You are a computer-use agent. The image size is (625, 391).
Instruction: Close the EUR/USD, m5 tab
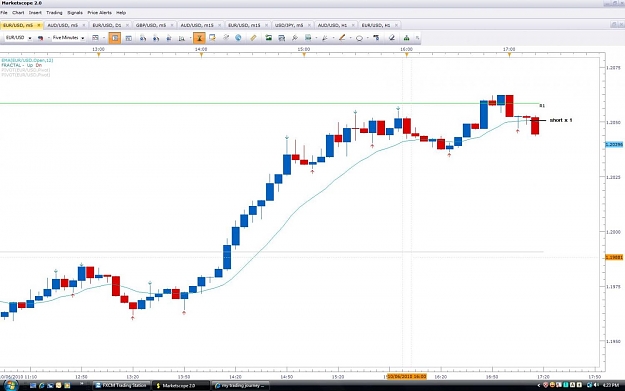(x=39, y=25)
